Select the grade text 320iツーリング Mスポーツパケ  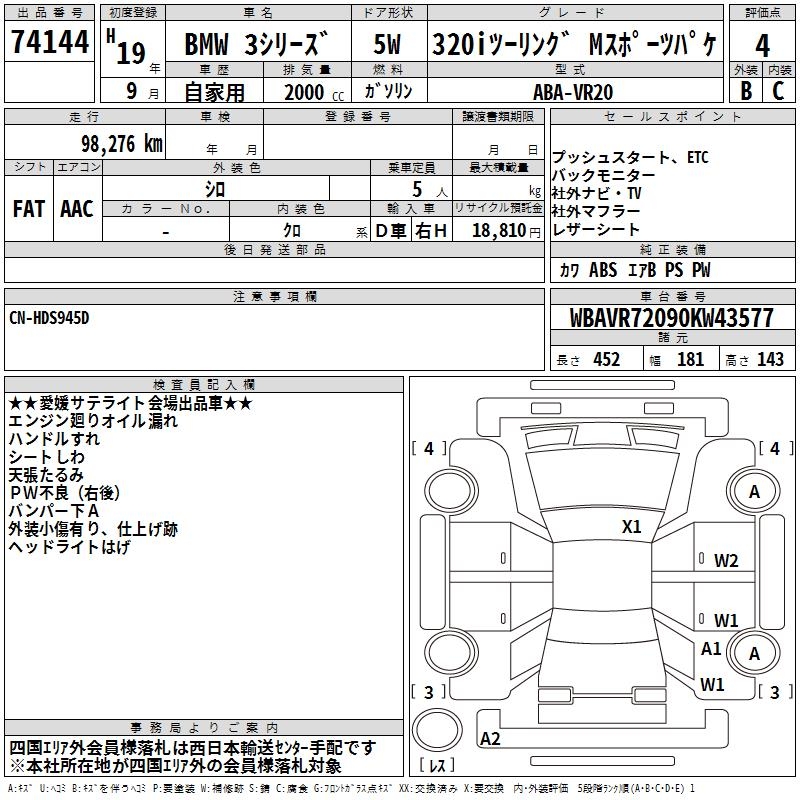tap(574, 44)
